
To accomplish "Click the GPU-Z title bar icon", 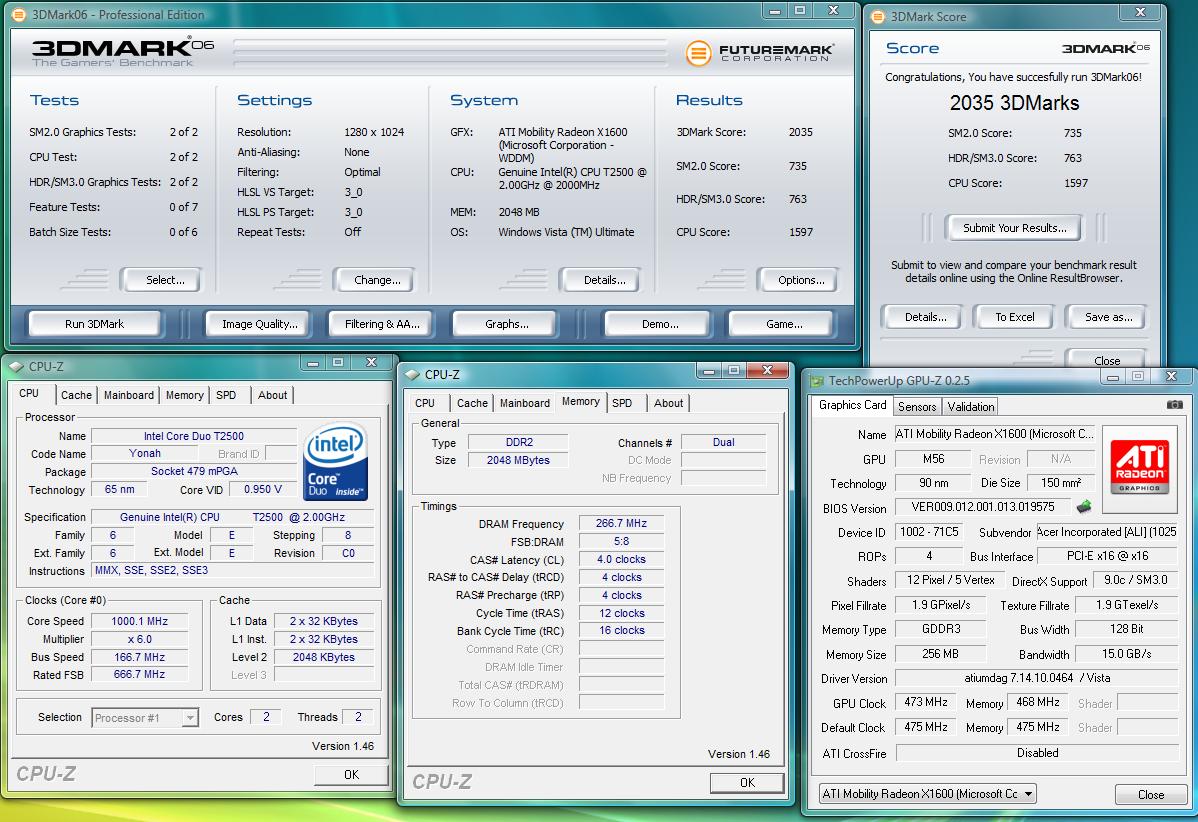I will (817, 380).
